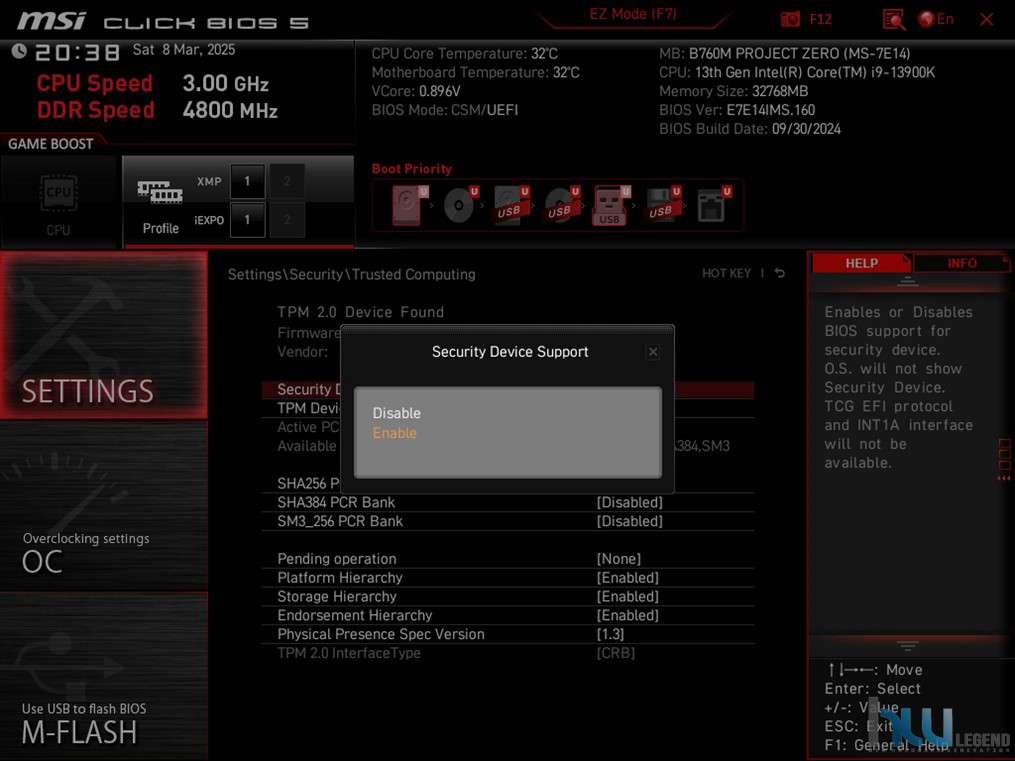Viewport: 1015px width, 761px height.
Task: Click the CPU Core Temperature reading
Action: (x=464, y=54)
